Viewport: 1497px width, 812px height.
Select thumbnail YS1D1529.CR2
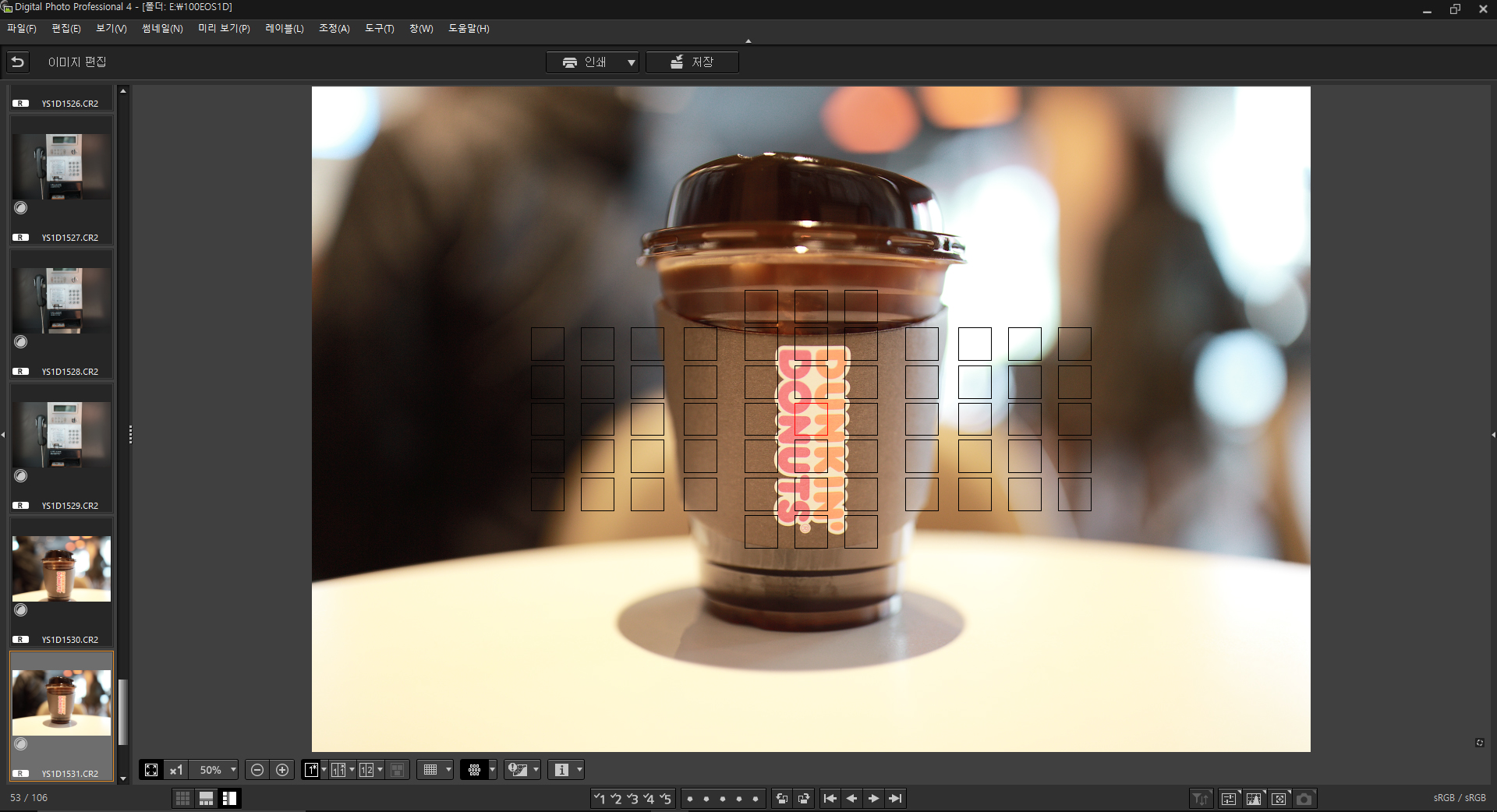(62, 448)
